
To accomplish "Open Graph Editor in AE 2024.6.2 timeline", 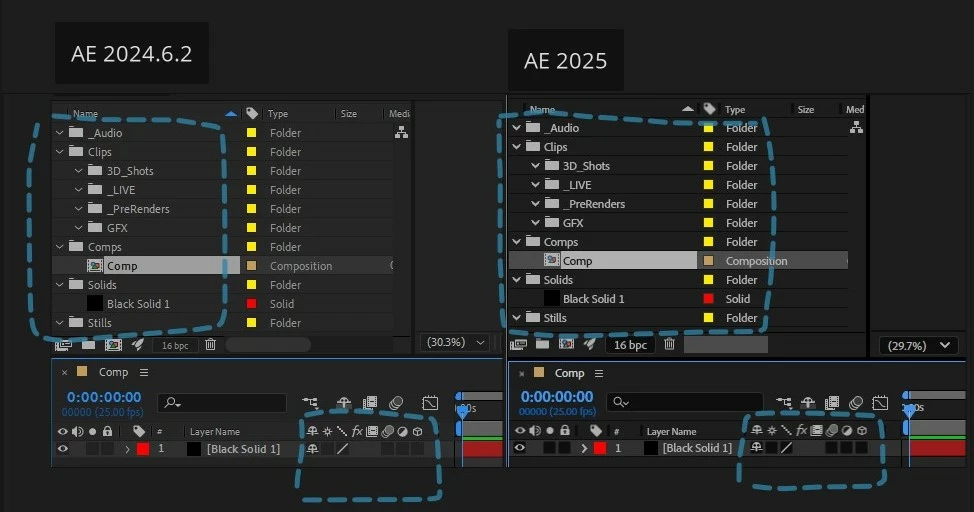I will (430, 403).
